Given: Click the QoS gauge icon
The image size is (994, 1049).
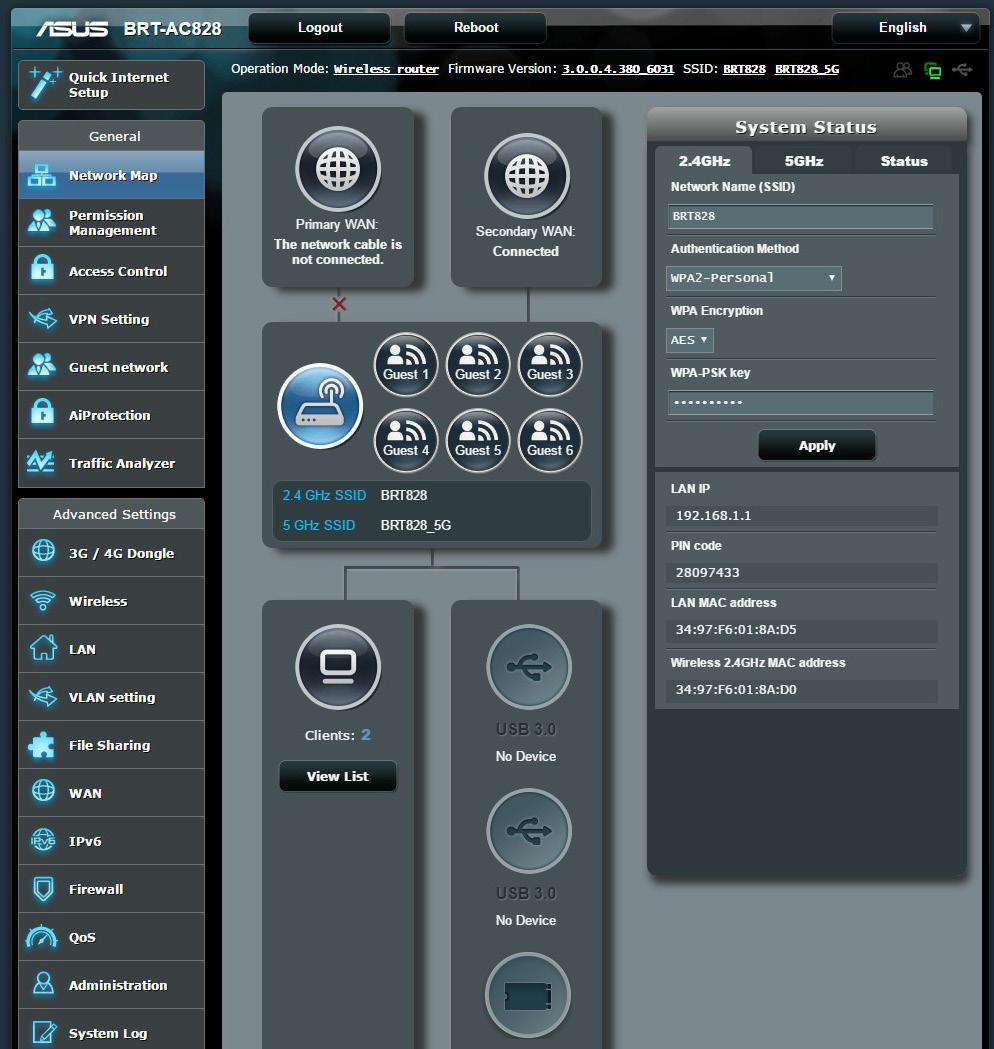Looking at the screenshot, I should pos(41,937).
